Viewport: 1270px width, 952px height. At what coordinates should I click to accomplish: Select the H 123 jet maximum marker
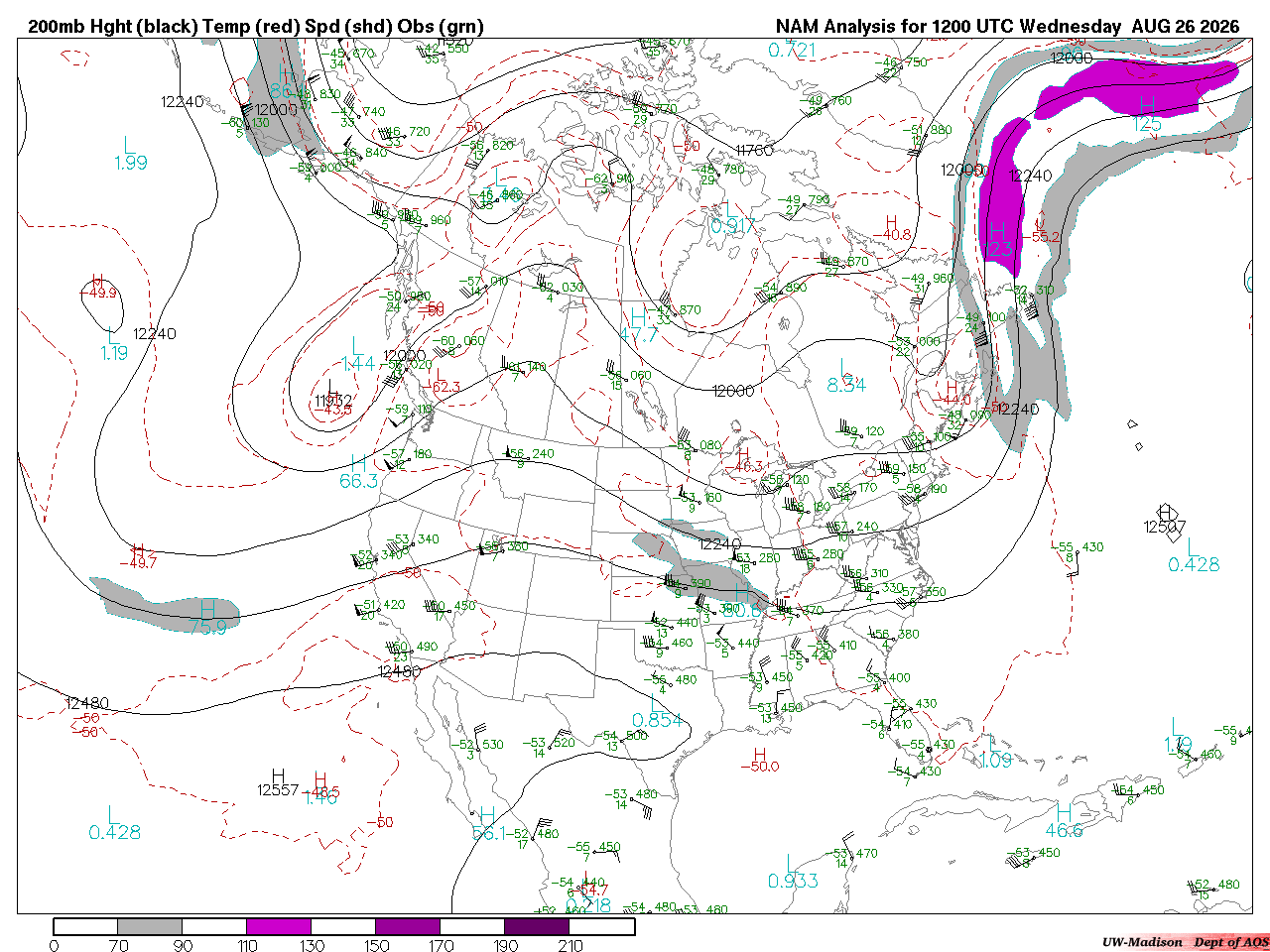click(x=998, y=239)
